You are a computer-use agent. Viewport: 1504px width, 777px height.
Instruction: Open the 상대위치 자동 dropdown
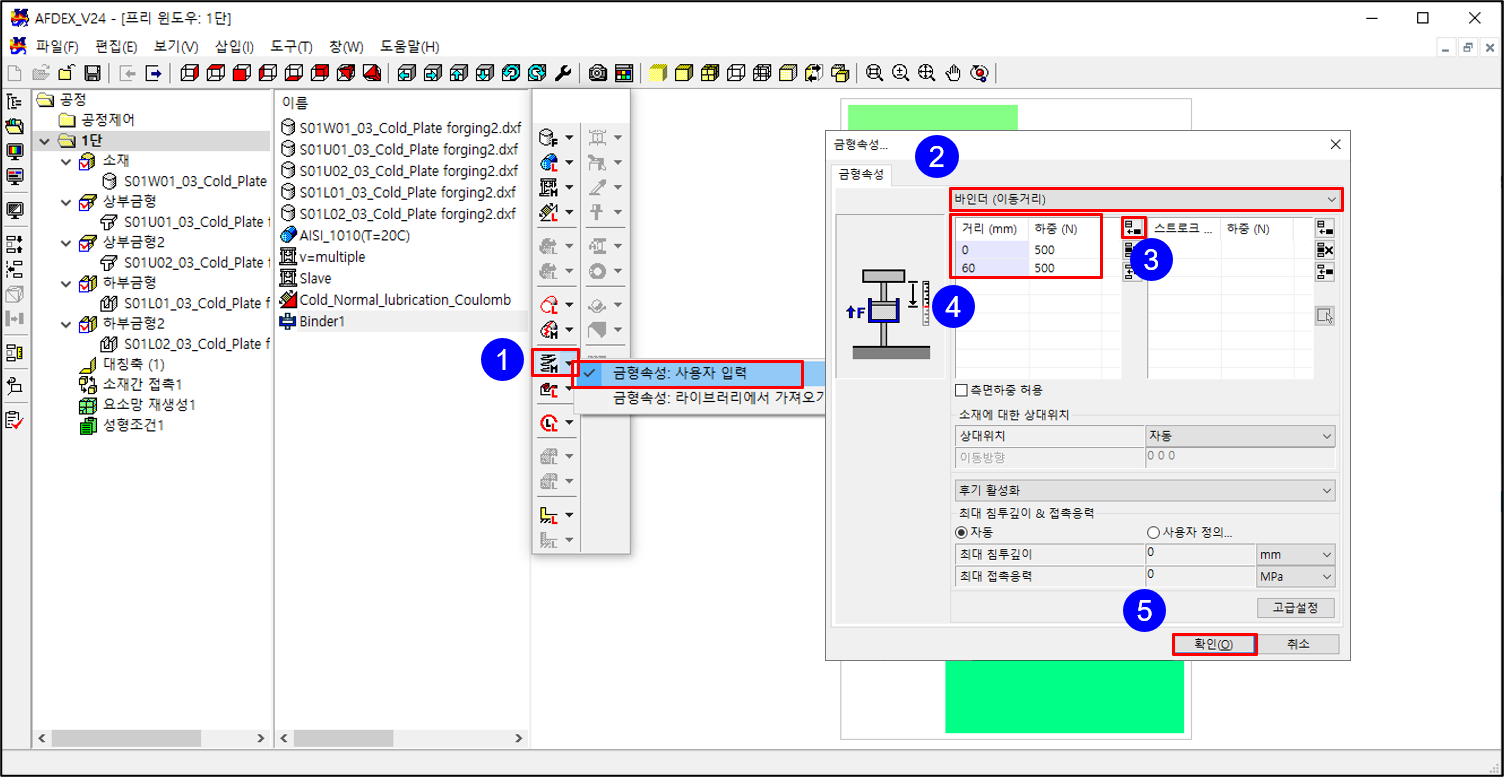tap(1240, 436)
